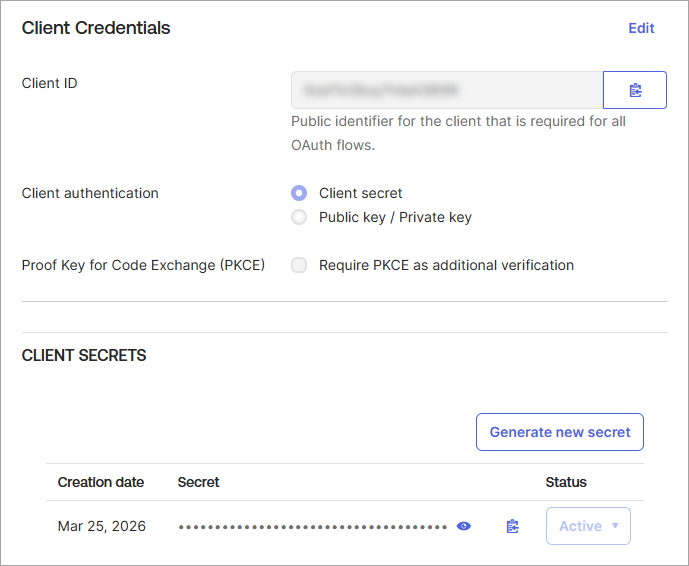The image size is (689, 566).
Task: Click Edit for Client Credentials
Action: tap(641, 28)
